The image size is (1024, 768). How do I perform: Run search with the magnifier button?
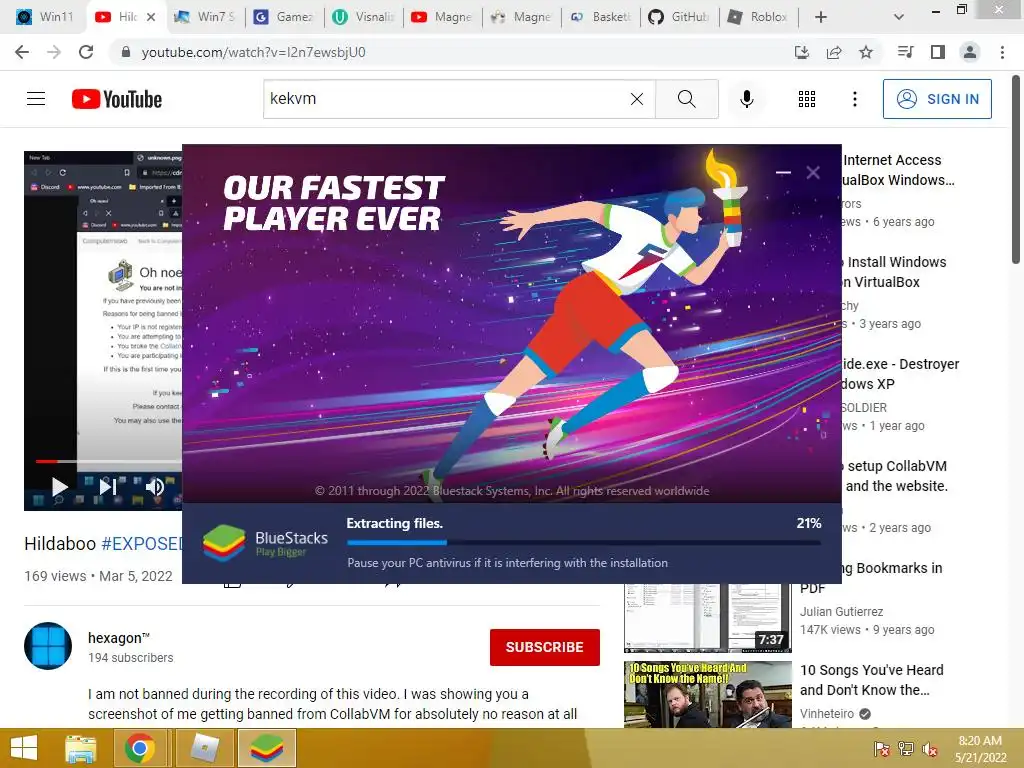tap(686, 99)
